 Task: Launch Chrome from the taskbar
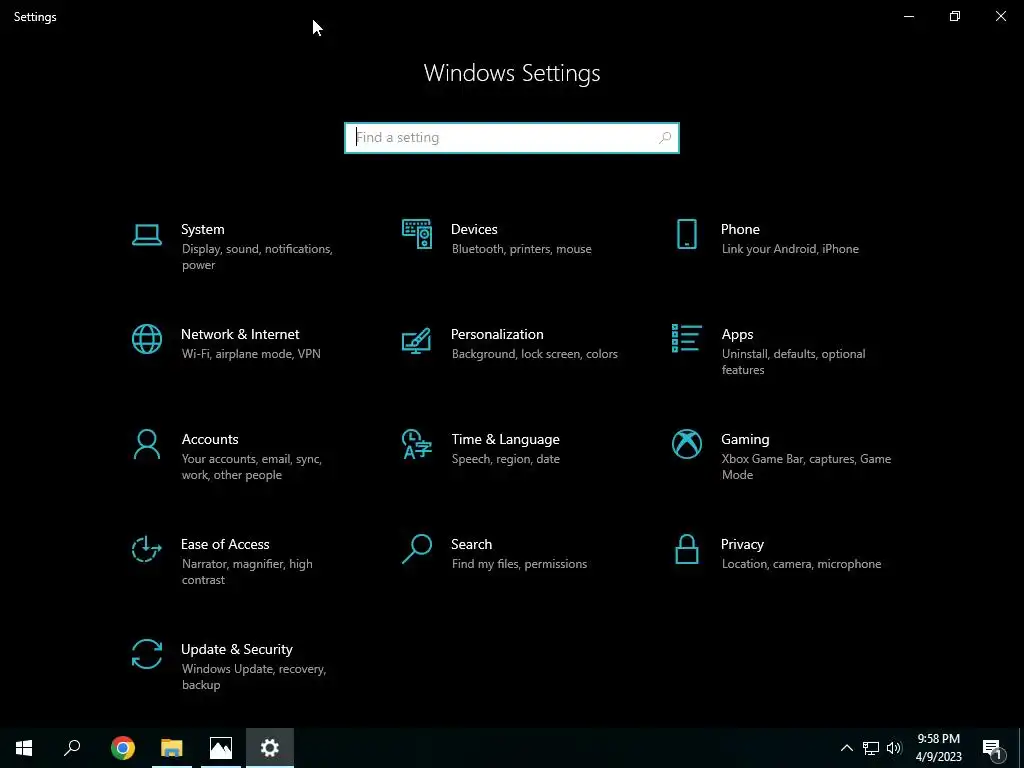tap(123, 748)
